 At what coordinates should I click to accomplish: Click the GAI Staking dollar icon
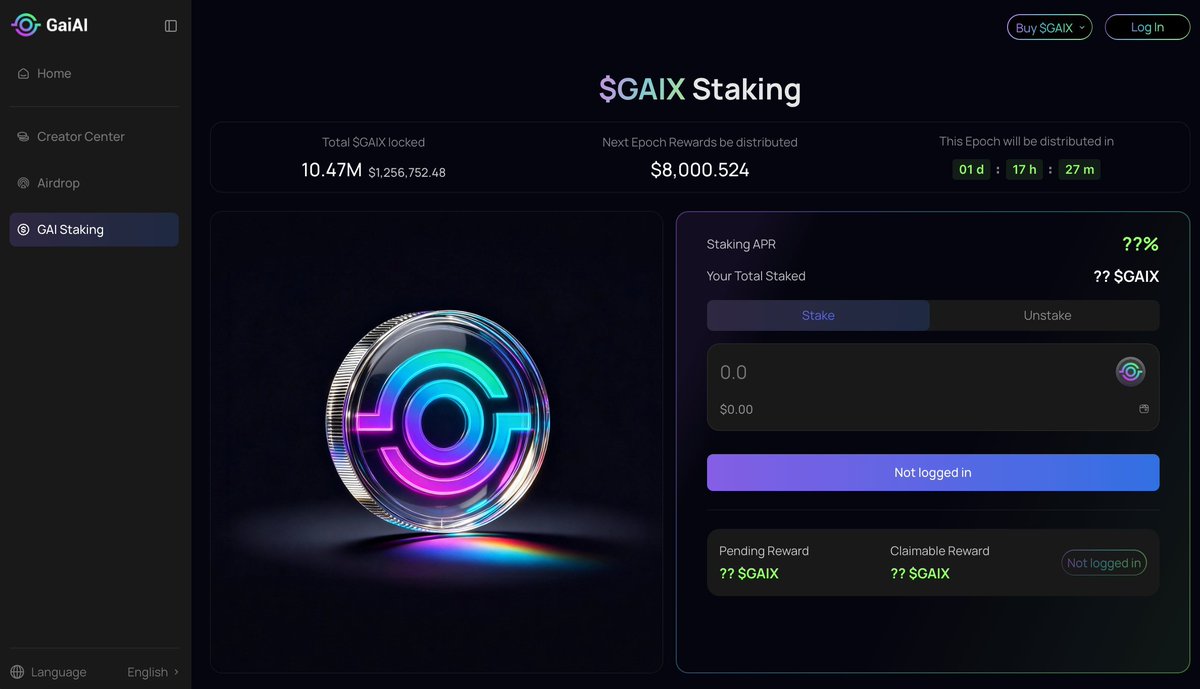tap(24, 230)
